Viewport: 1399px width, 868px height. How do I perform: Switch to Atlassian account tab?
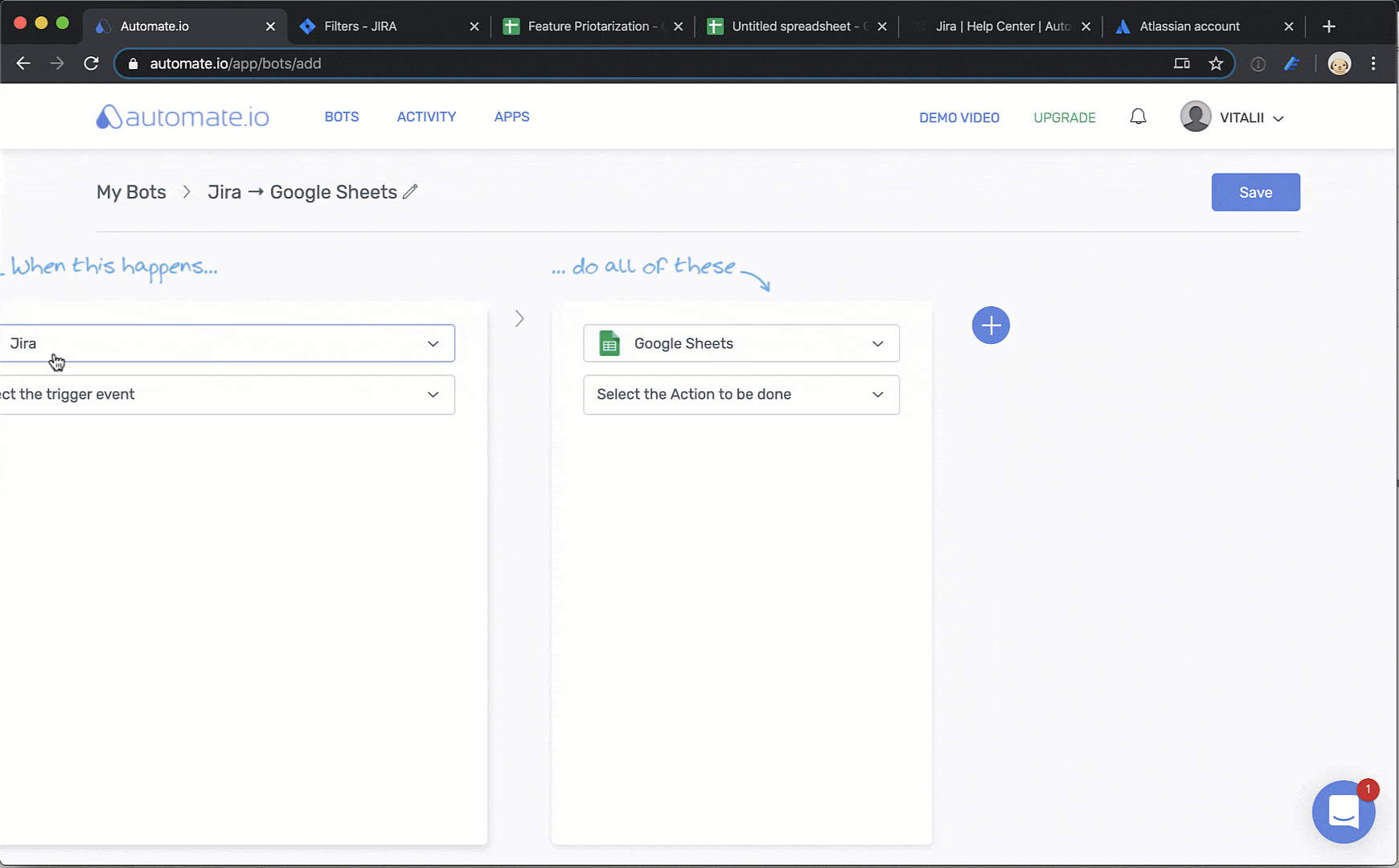(1205, 27)
